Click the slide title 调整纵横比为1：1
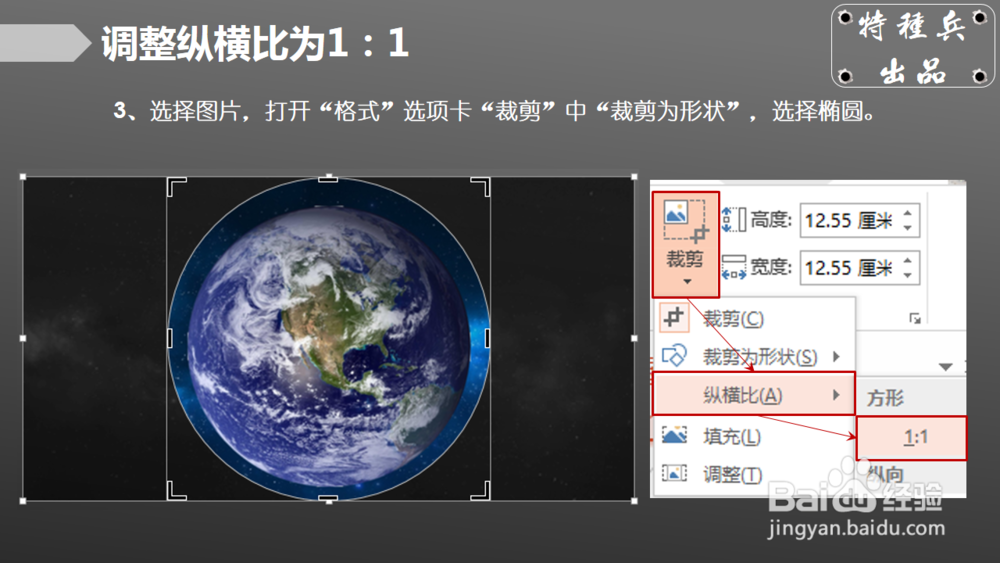 pyautogui.click(x=255, y=43)
